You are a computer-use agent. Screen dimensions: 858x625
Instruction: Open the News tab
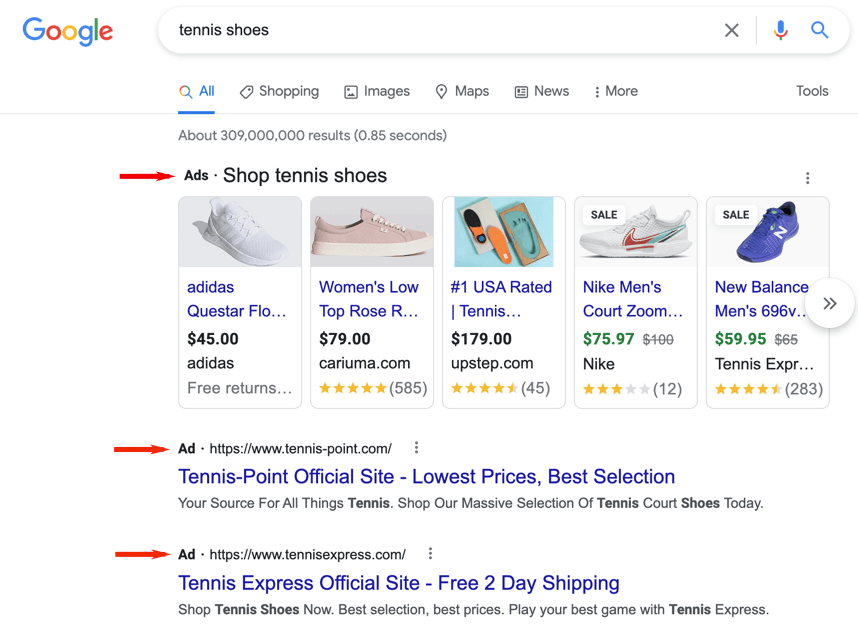pyautogui.click(x=542, y=91)
